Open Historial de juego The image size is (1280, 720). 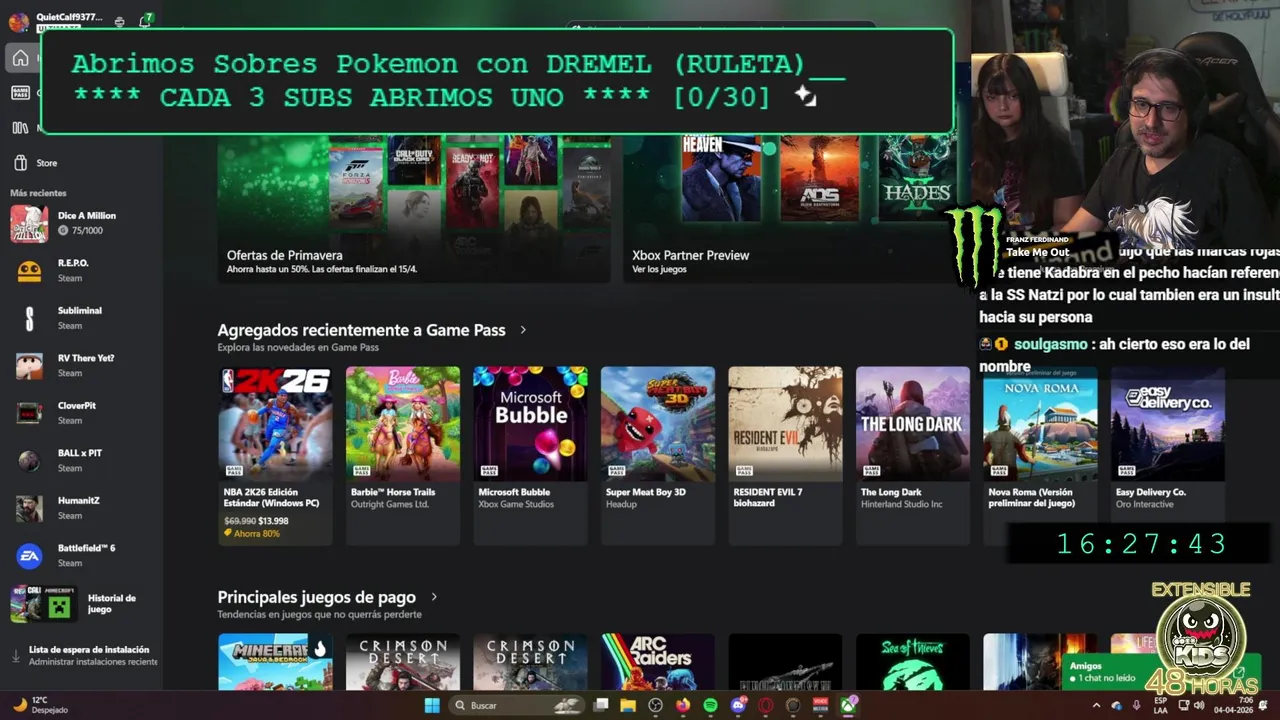(80, 604)
